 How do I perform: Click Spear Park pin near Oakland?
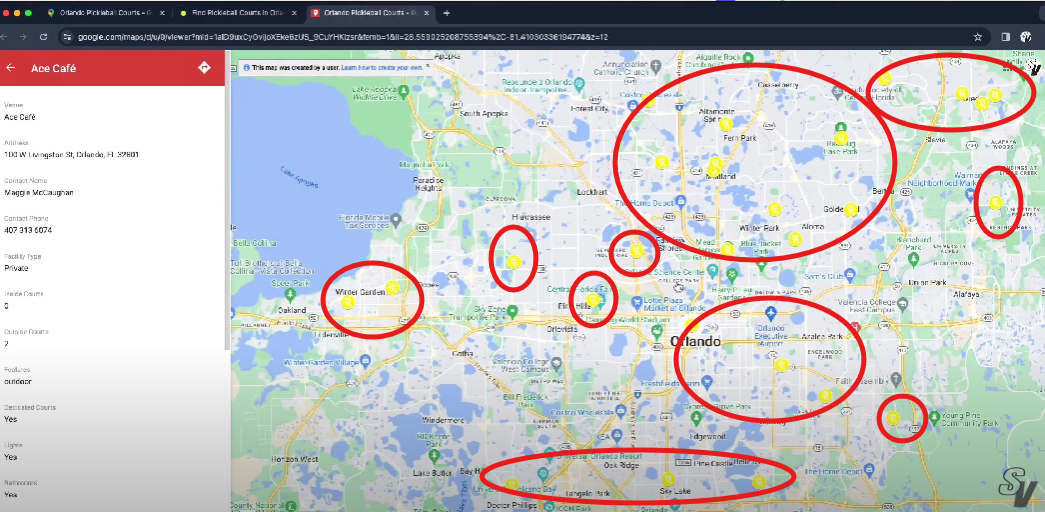[x=289, y=293]
